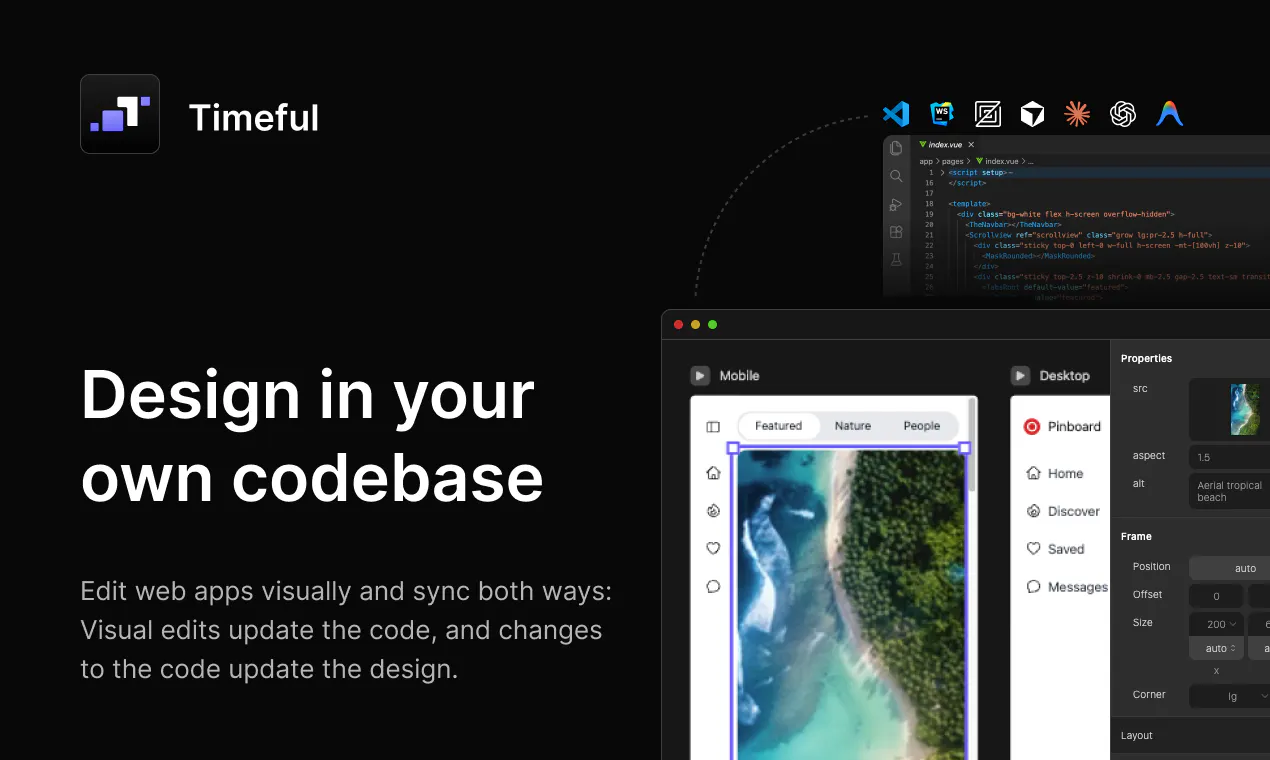Switch to the Nature tab
This screenshot has height=760, width=1270.
(x=853, y=426)
